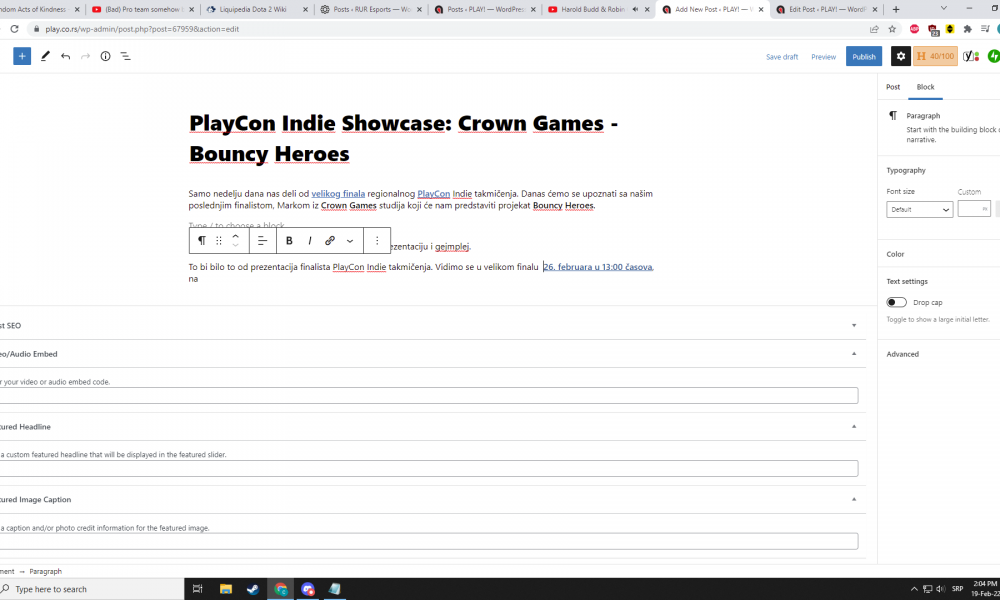The image size is (1000, 600).
Task: Click the custom font size field
Action: pos(974,209)
